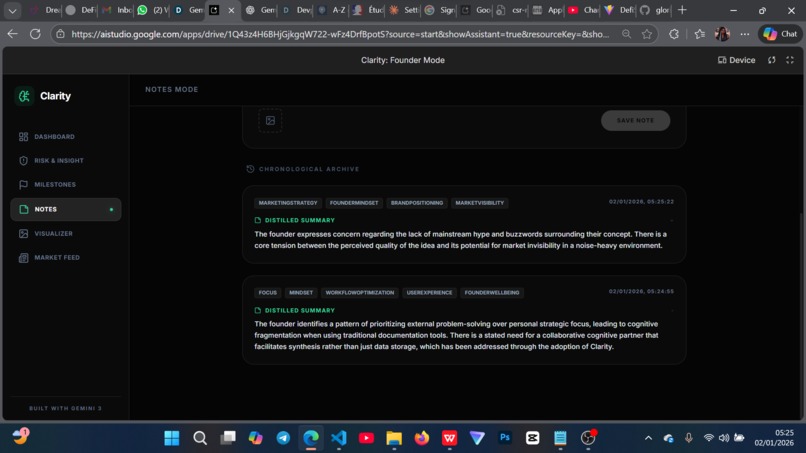Click the browser back arrow
The width and height of the screenshot is (806, 453).
click(12, 34)
